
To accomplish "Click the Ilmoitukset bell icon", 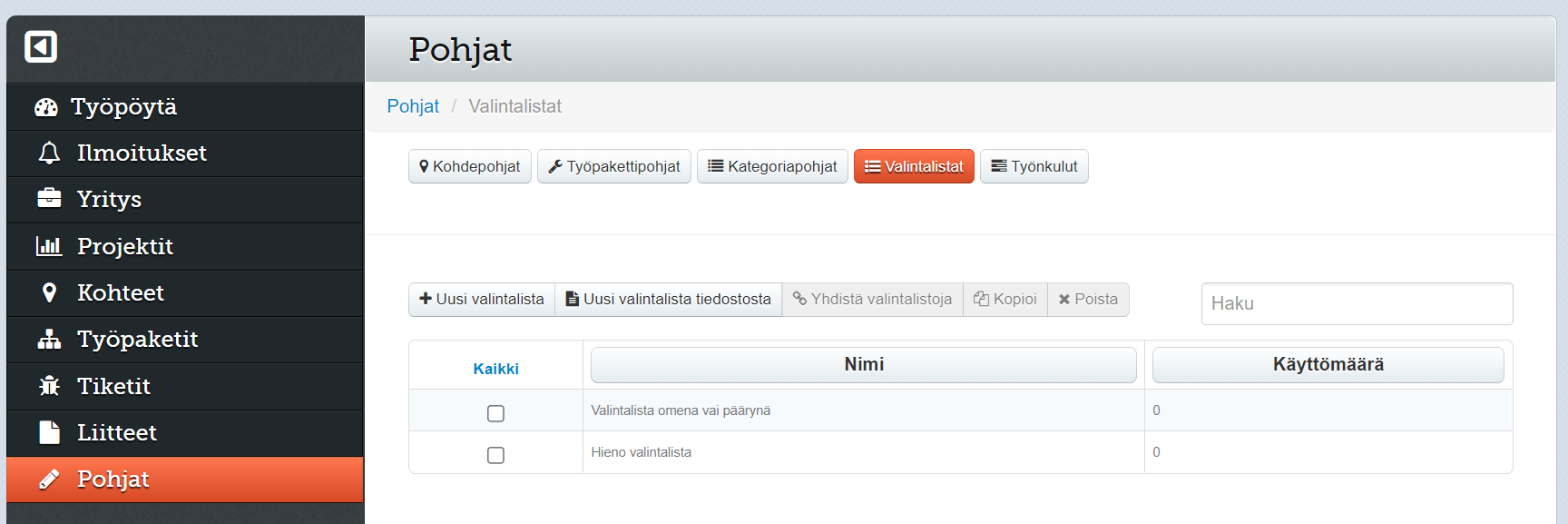I will pos(49,153).
